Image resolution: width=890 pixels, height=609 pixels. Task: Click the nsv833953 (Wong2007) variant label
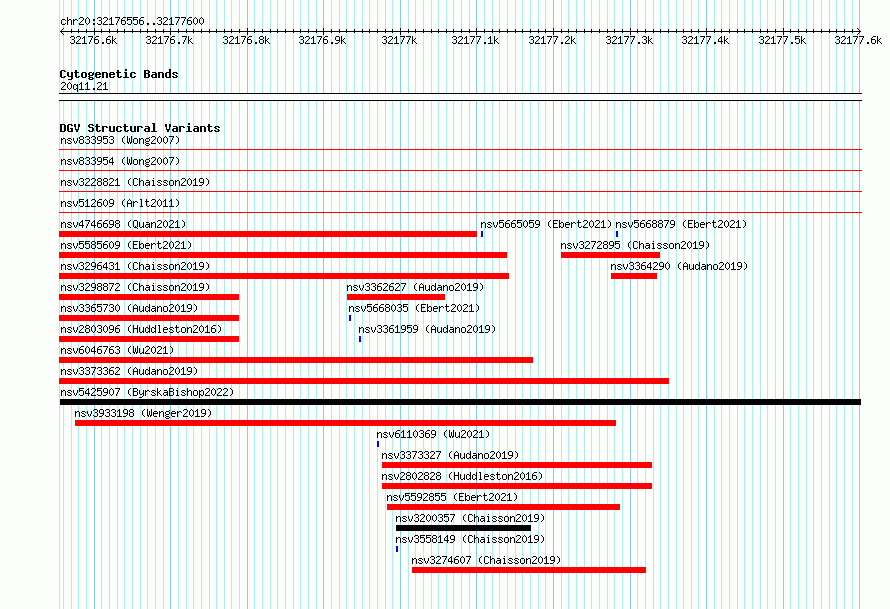coord(120,140)
